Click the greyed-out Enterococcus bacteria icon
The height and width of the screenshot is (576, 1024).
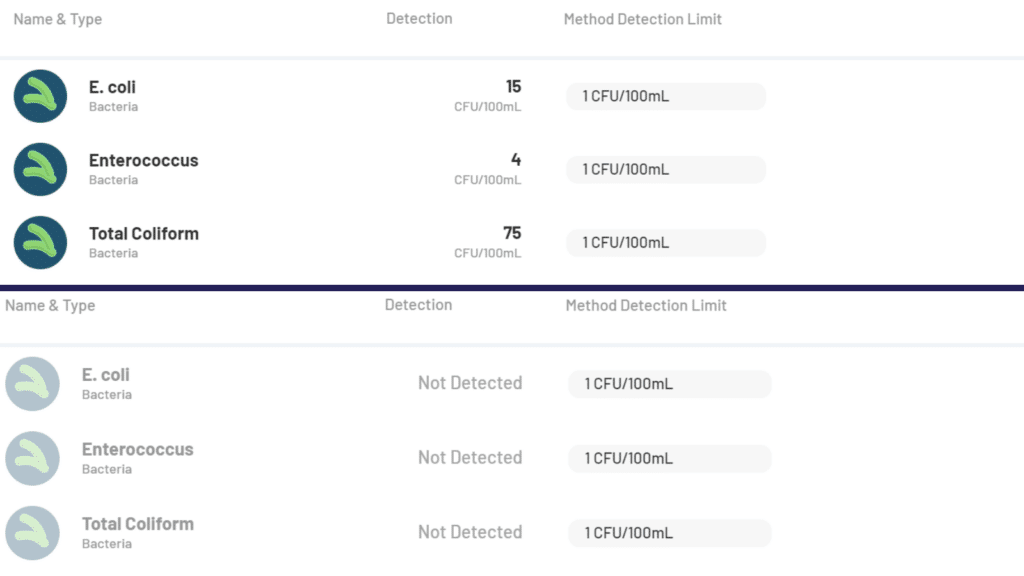tap(33, 458)
